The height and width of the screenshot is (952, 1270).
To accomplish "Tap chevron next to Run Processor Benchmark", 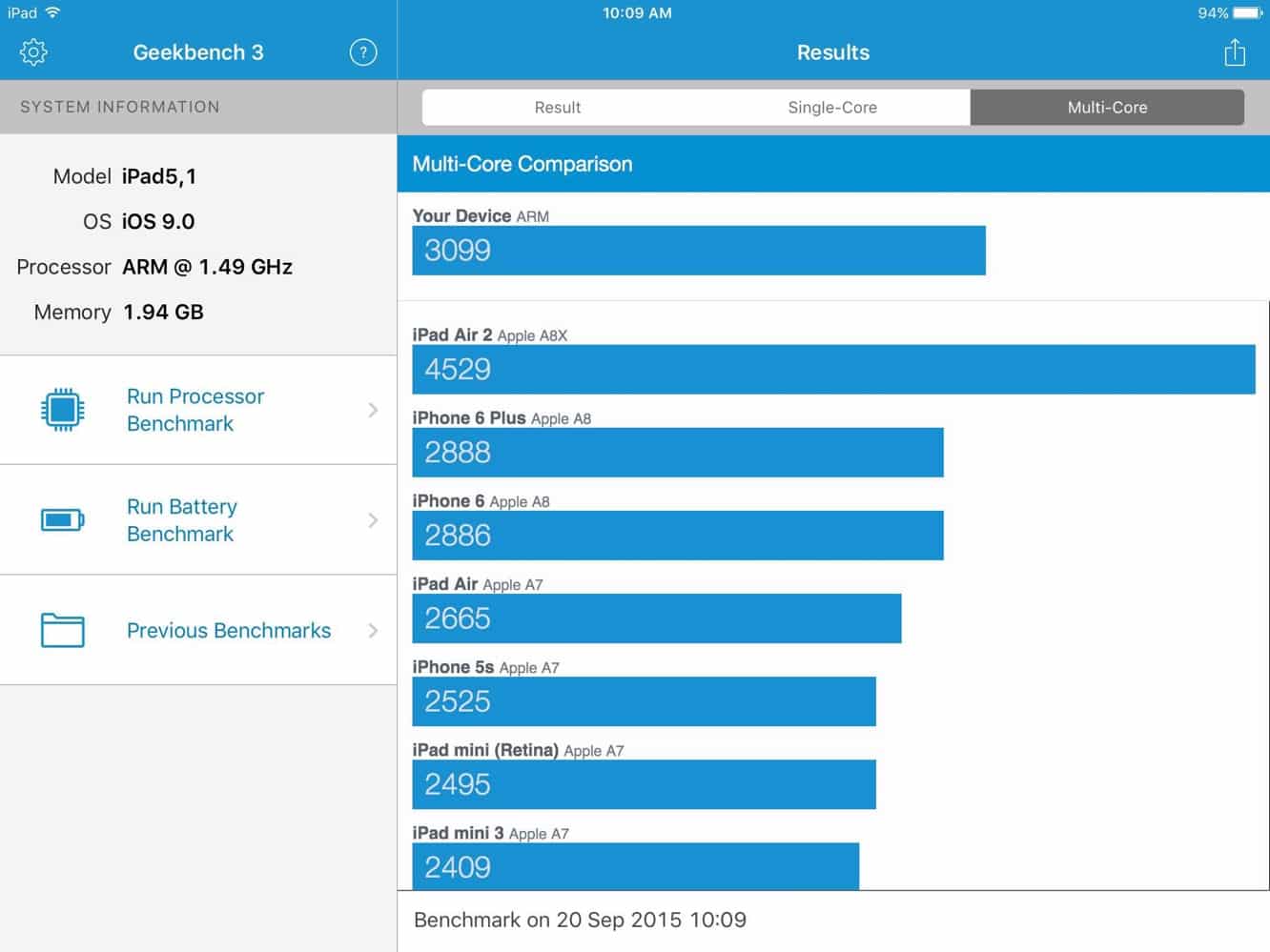I will (373, 410).
